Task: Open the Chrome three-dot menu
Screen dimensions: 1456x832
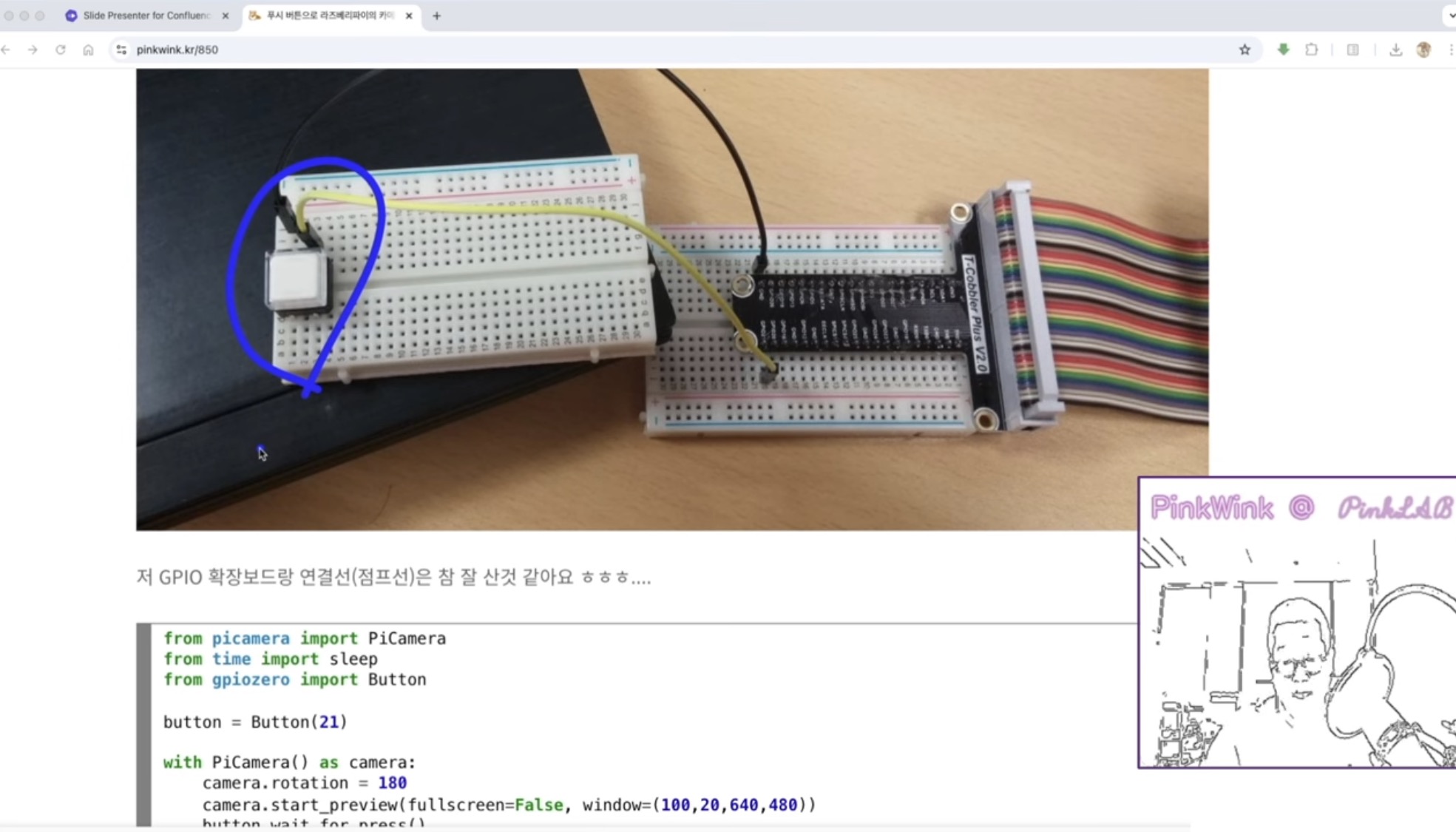Action: 1450,50
